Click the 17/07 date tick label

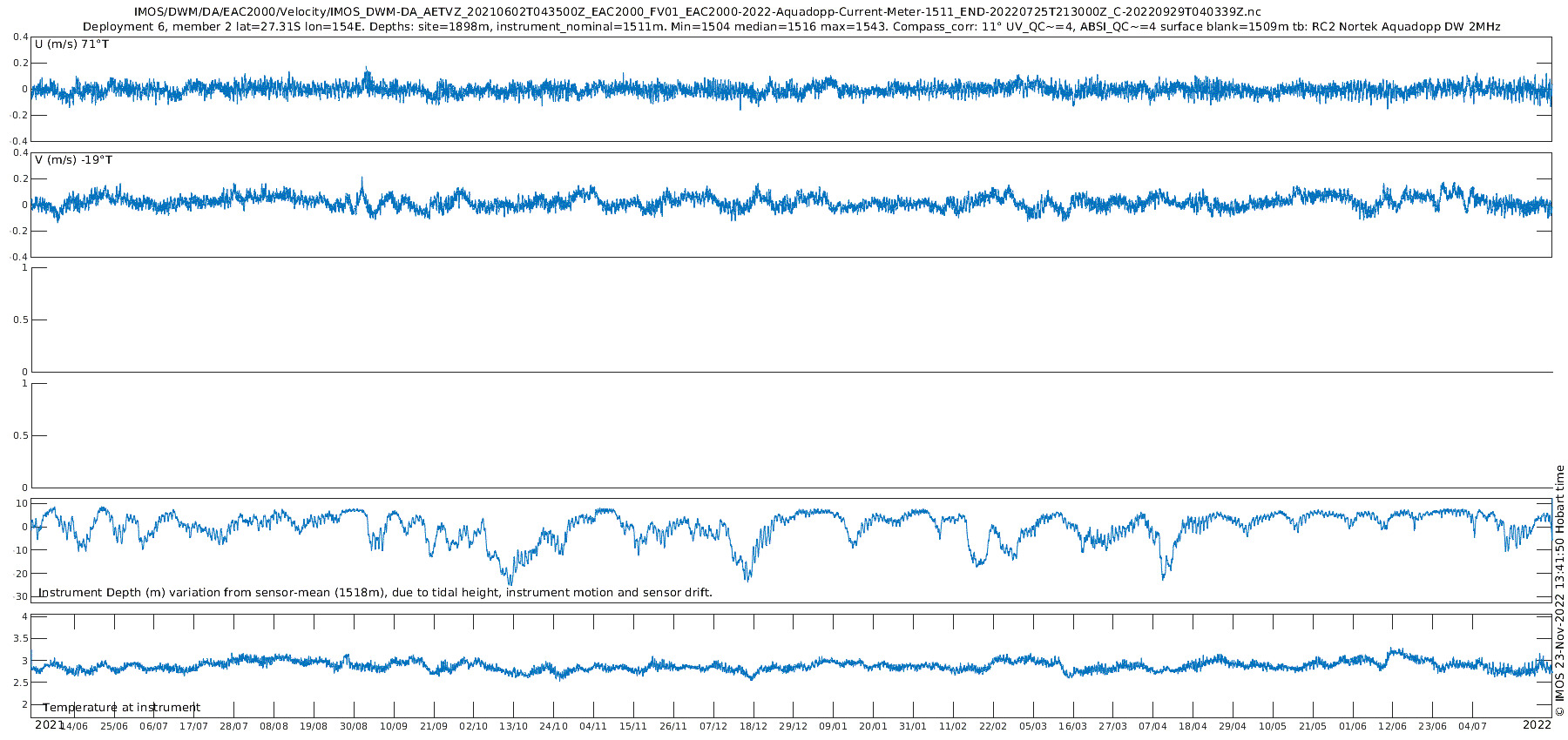click(x=194, y=726)
